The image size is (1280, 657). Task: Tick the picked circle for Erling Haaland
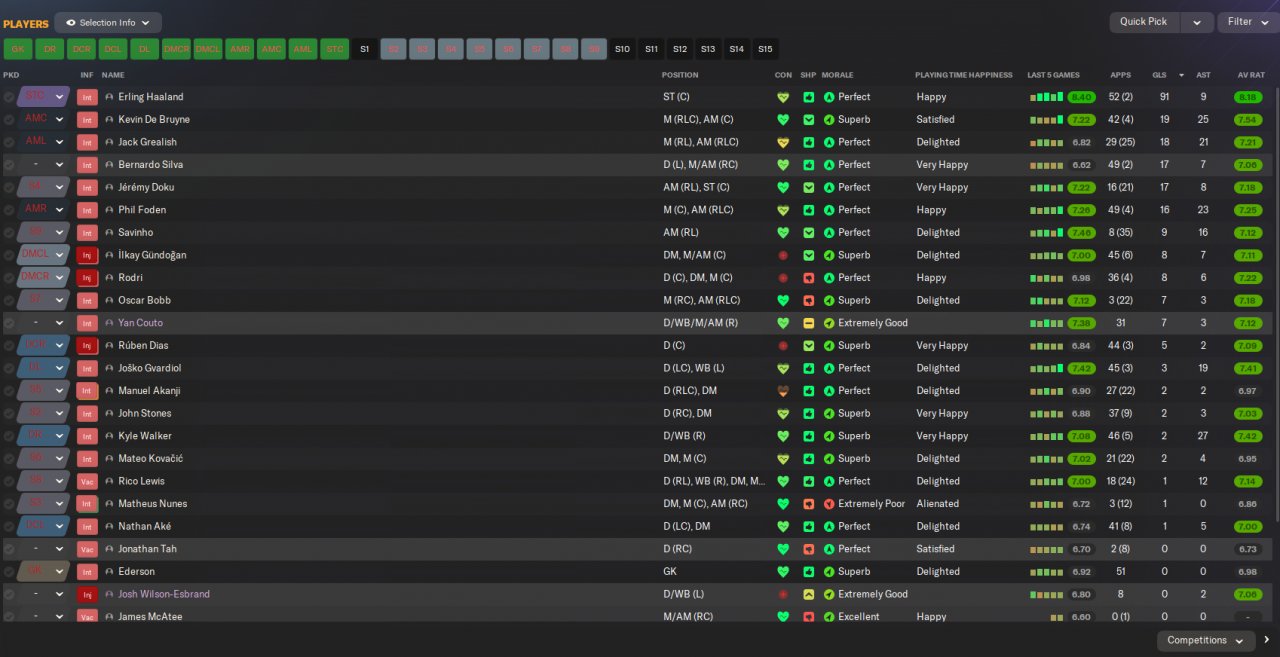(9, 97)
